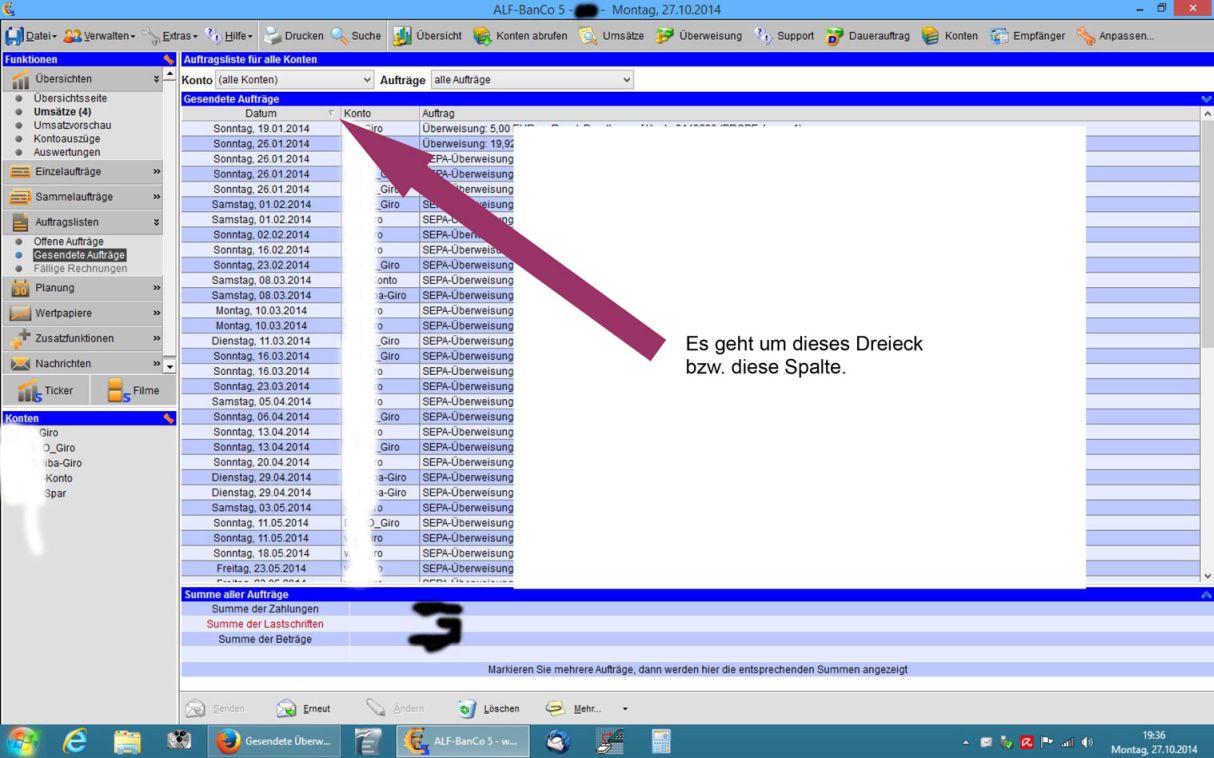Click the Dauerauftrag toolbar icon

click(835, 36)
